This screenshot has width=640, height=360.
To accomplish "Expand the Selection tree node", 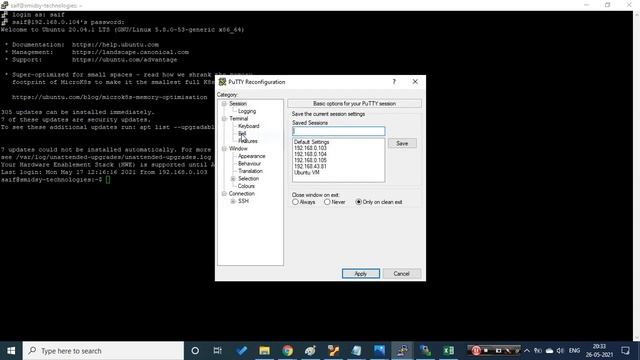I will [233, 179].
